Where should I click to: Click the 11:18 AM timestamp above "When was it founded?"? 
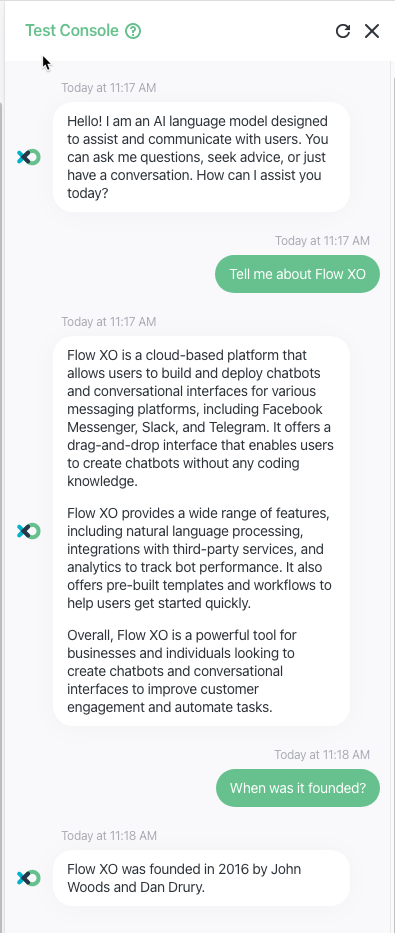click(x=322, y=754)
